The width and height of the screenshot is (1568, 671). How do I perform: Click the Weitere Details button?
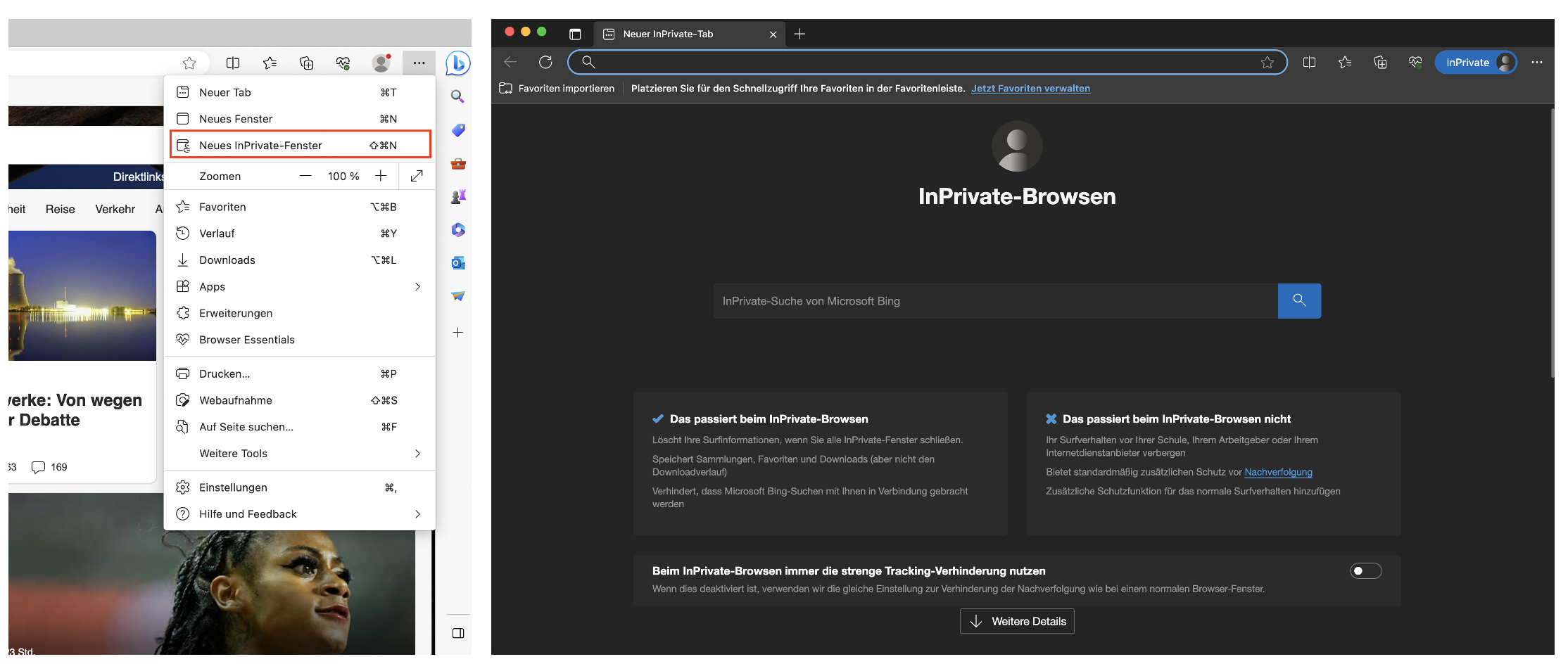click(x=1017, y=621)
